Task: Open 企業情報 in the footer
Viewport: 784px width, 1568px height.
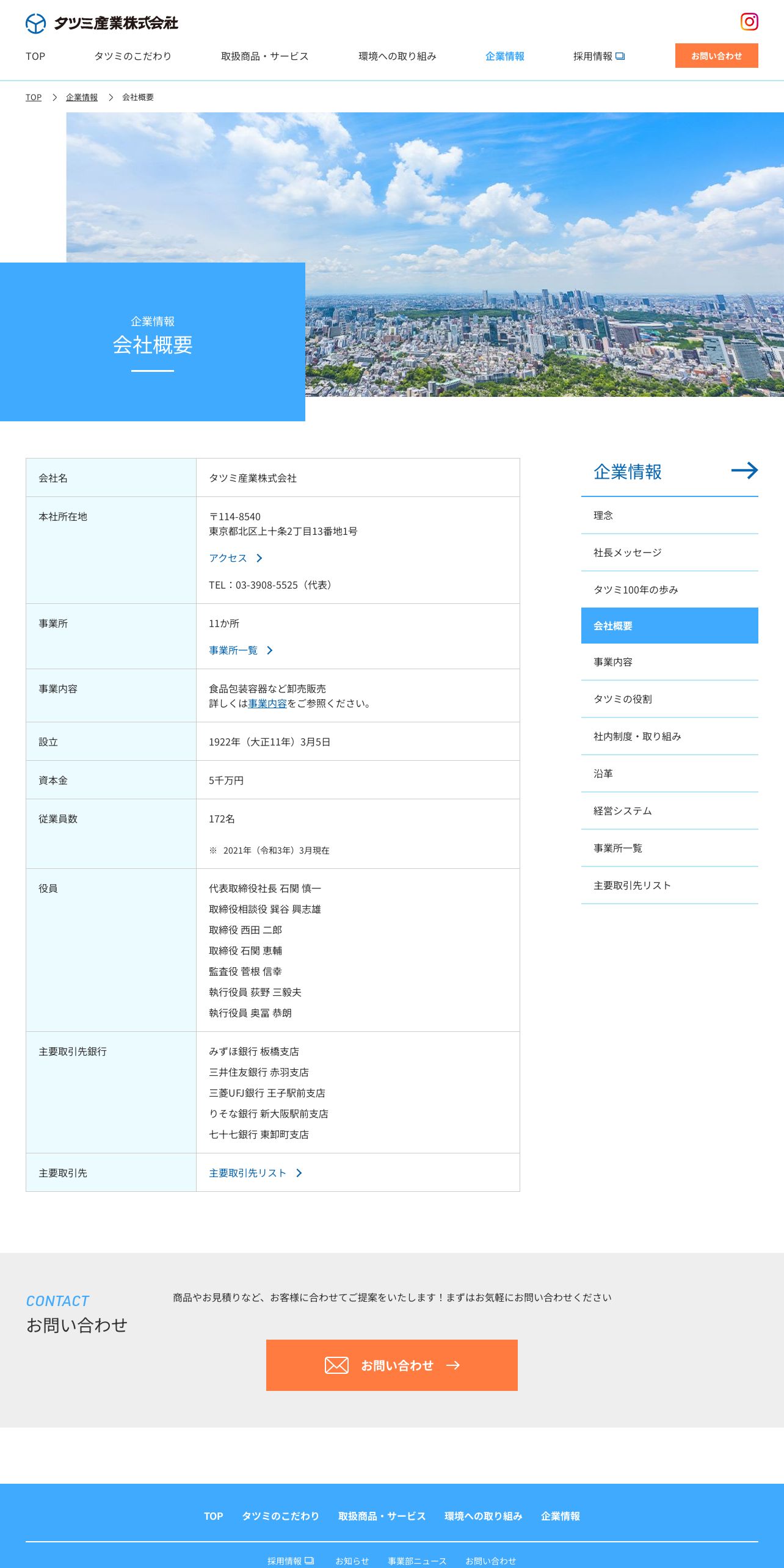Action: (x=561, y=1516)
